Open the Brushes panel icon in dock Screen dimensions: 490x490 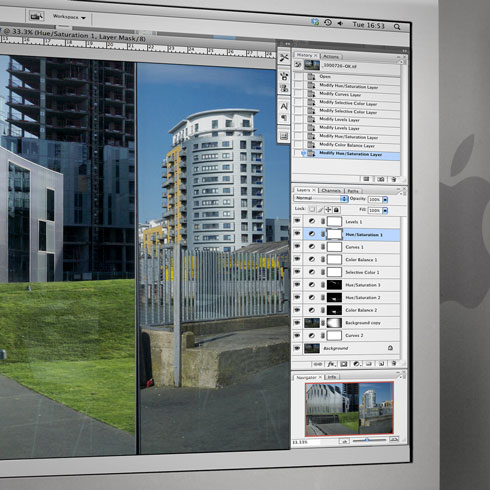click(x=284, y=76)
